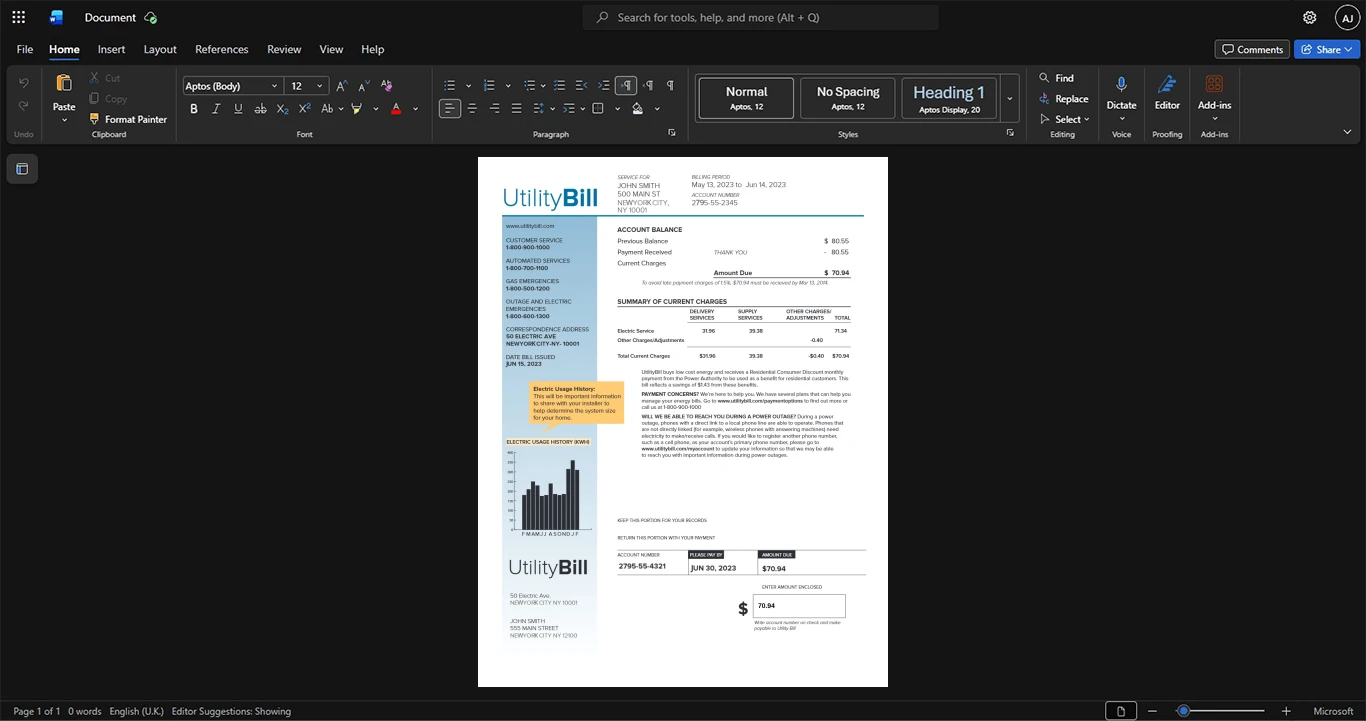
Task: Open the References tab
Action: pyautogui.click(x=221, y=49)
